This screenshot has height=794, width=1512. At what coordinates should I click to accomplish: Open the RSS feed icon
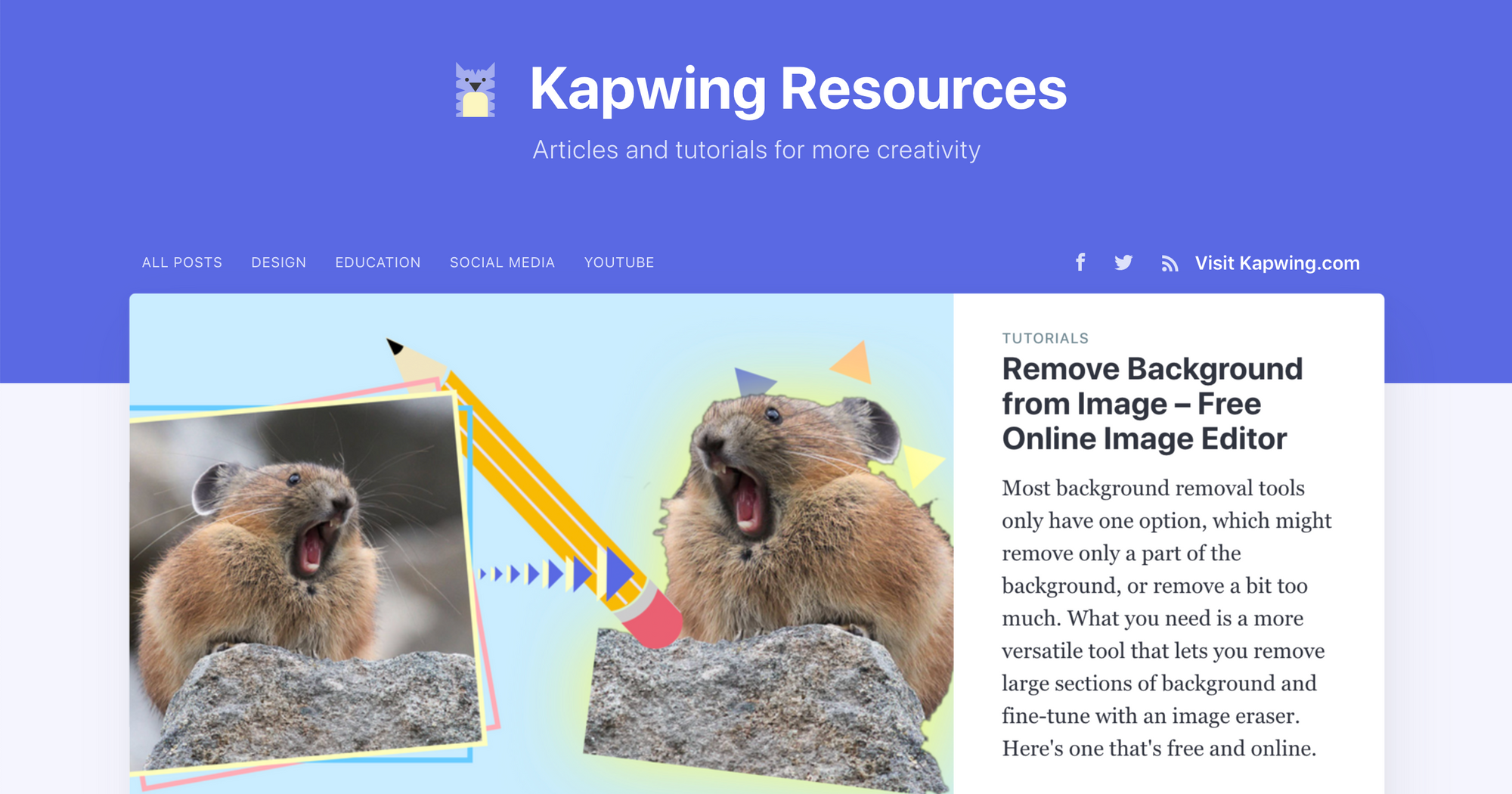(x=1170, y=263)
